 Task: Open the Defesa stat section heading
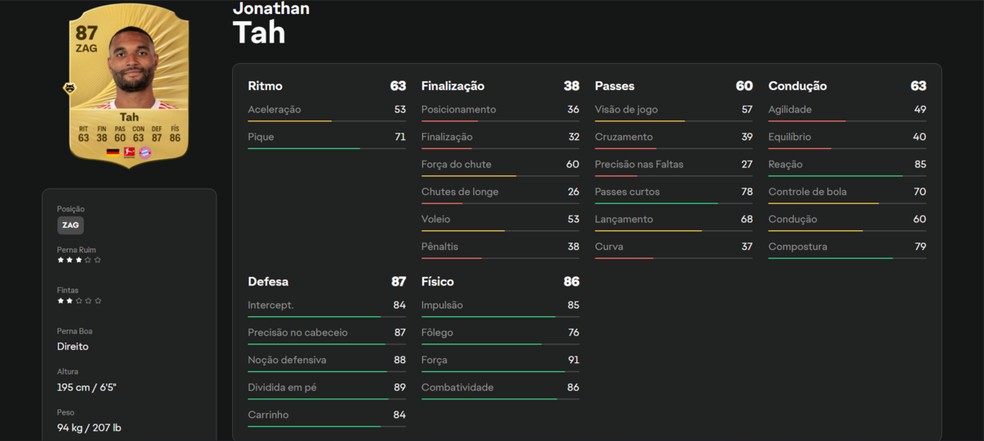tap(268, 282)
